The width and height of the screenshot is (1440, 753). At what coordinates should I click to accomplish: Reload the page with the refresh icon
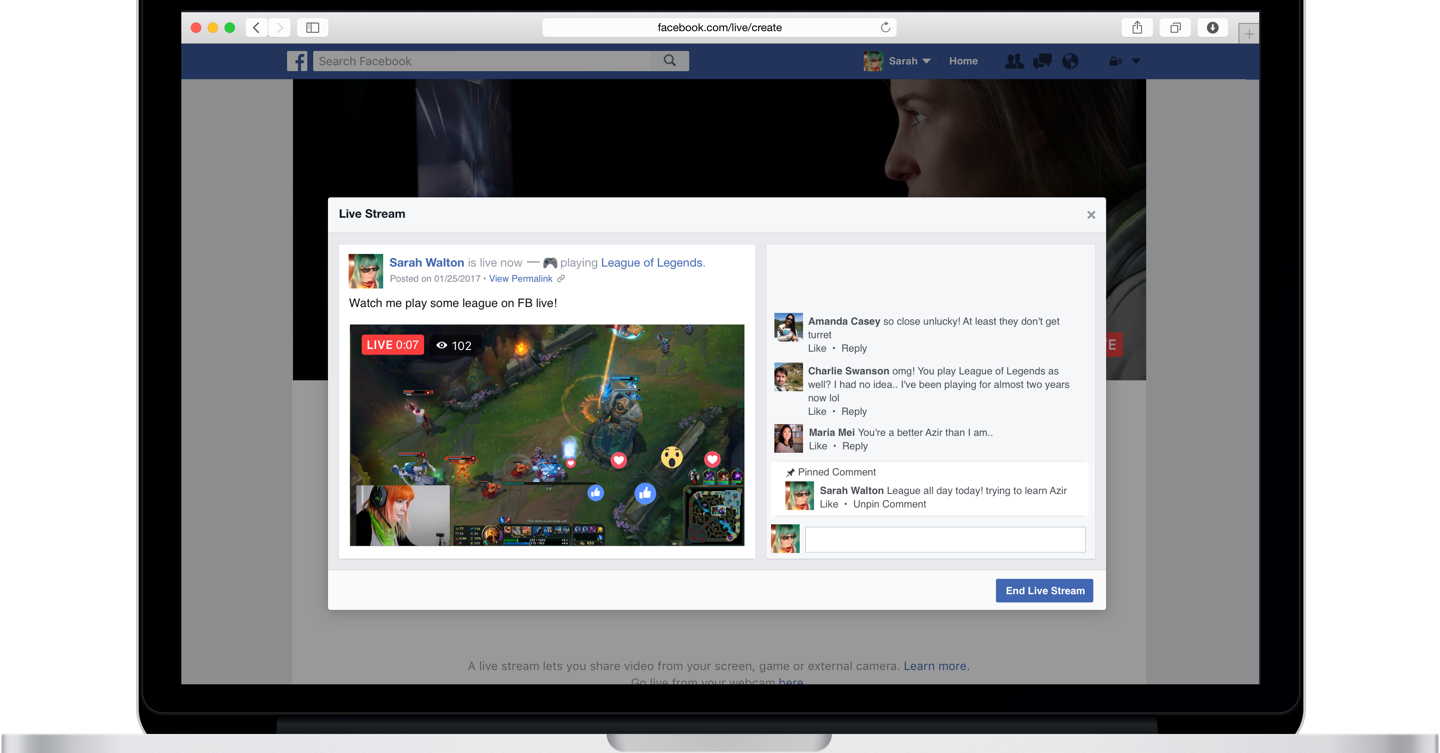885,27
